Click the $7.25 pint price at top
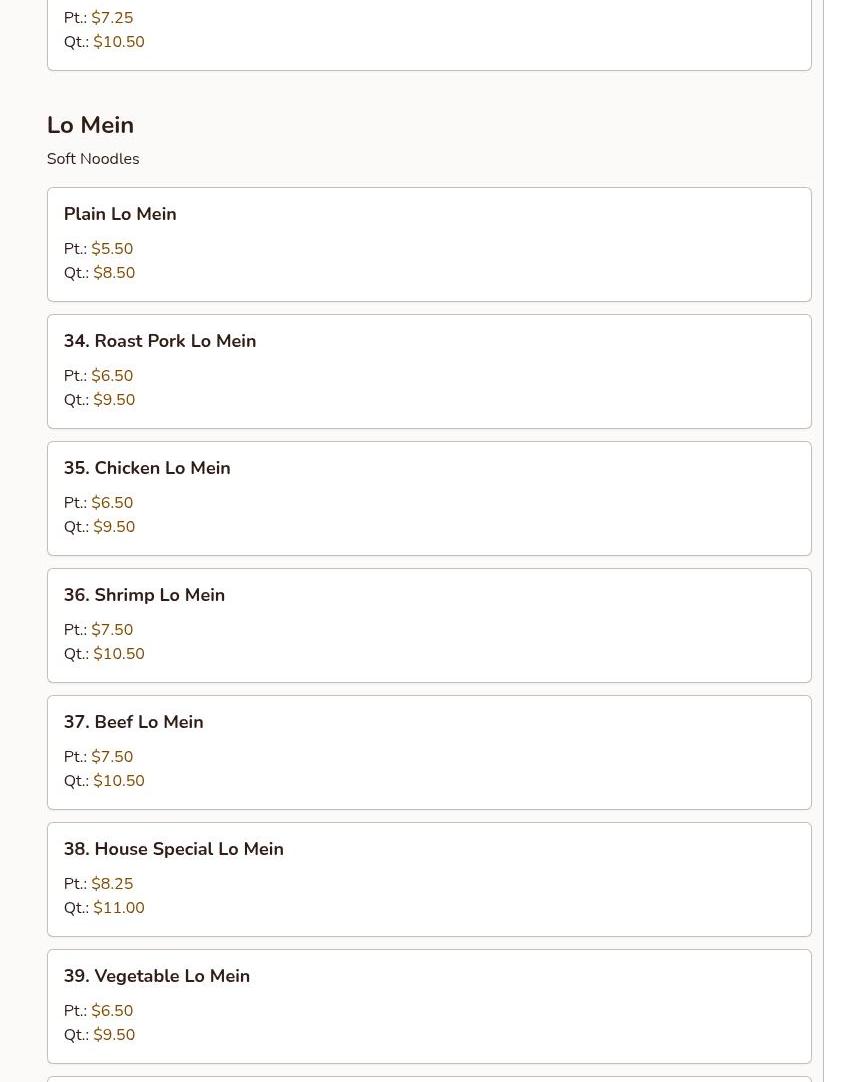Viewport: 844px width, 1082px height. (112, 18)
